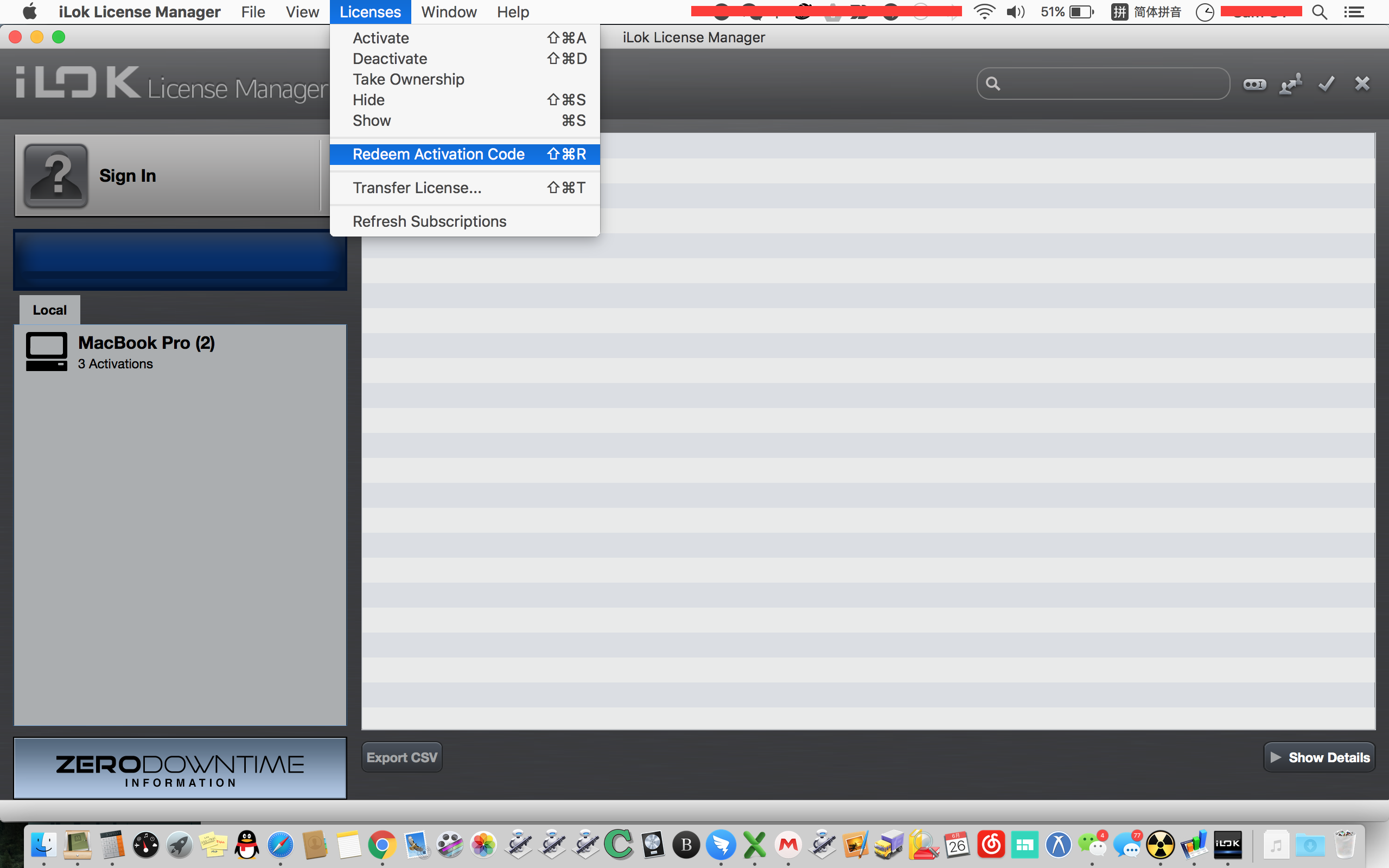1389x868 pixels.
Task: Open the Calendar icon showing 26
Action: (x=957, y=845)
